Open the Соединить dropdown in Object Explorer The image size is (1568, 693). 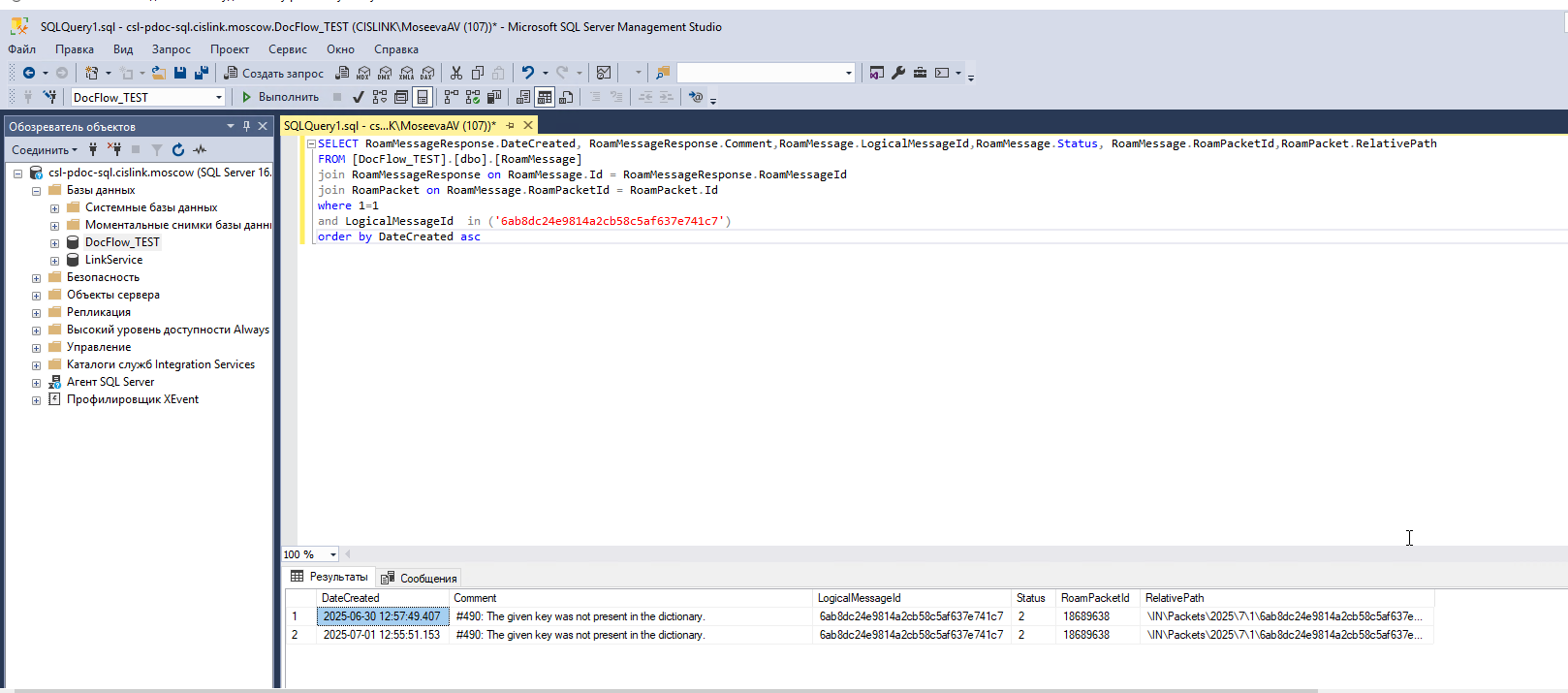click(44, 149)
